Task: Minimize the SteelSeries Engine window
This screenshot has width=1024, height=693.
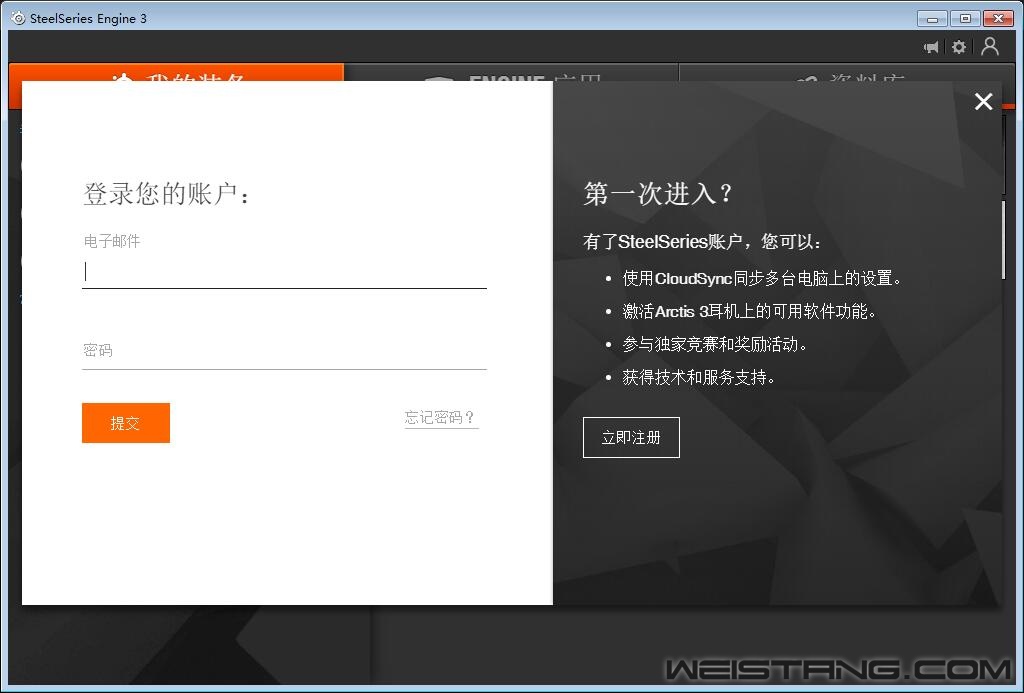Action: pos(932,18)
